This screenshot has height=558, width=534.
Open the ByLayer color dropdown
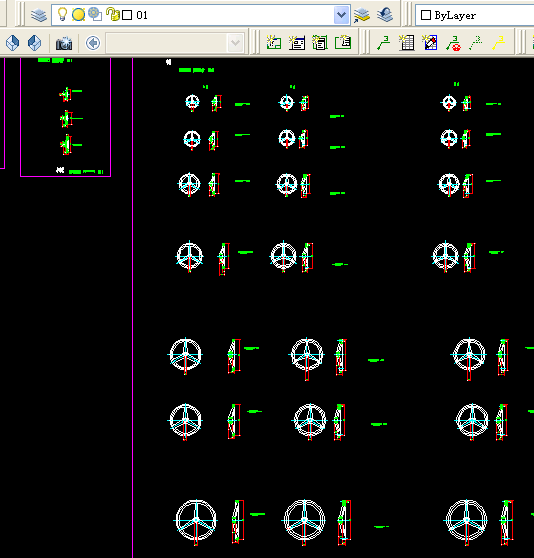click(x=474, y=15)
